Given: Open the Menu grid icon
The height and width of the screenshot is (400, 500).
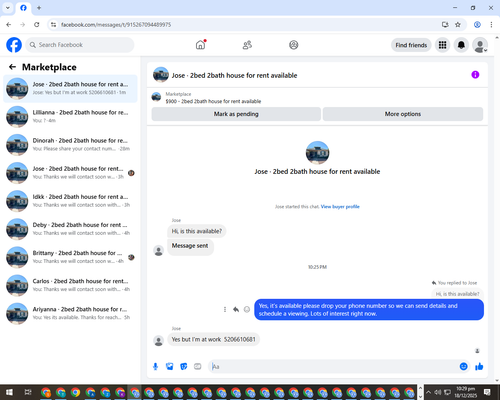Looking at the screenshot, I should coord(442,45).
